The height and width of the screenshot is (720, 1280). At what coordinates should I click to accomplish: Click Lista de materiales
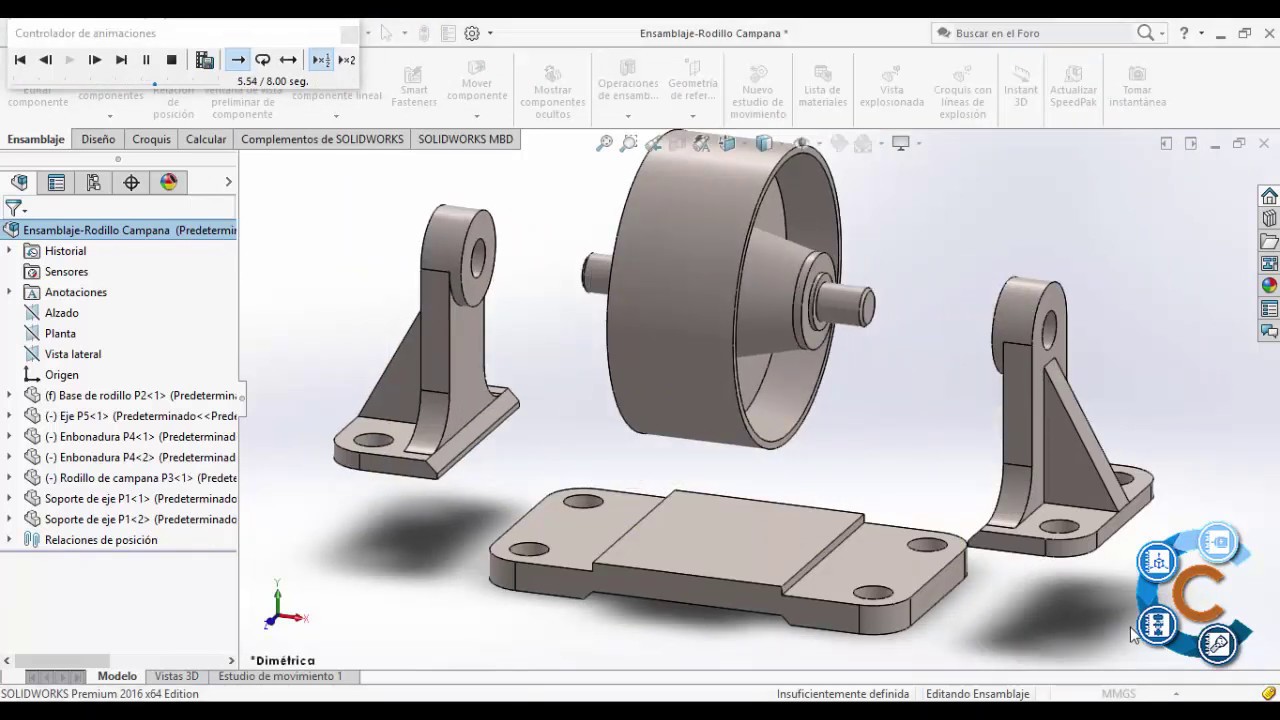(823, 87)
